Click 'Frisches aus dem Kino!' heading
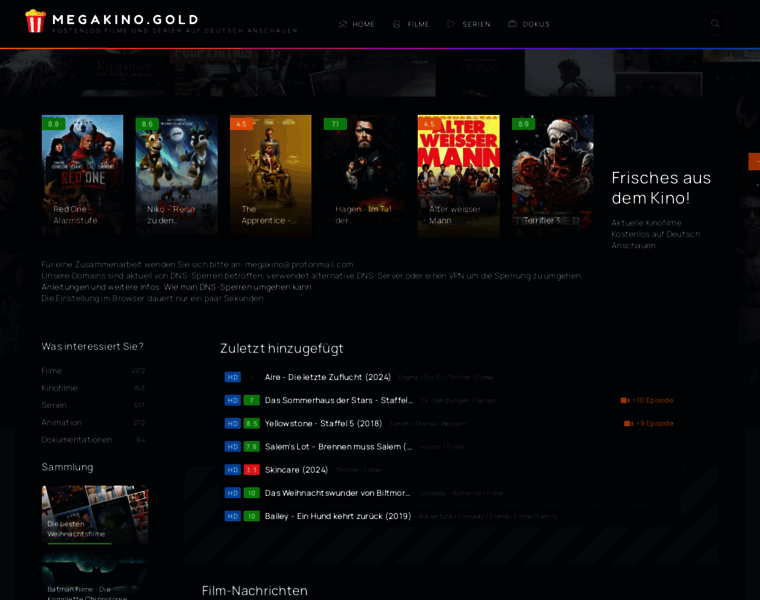The height and width of the screenshot is (600, 760). (661, 188)
